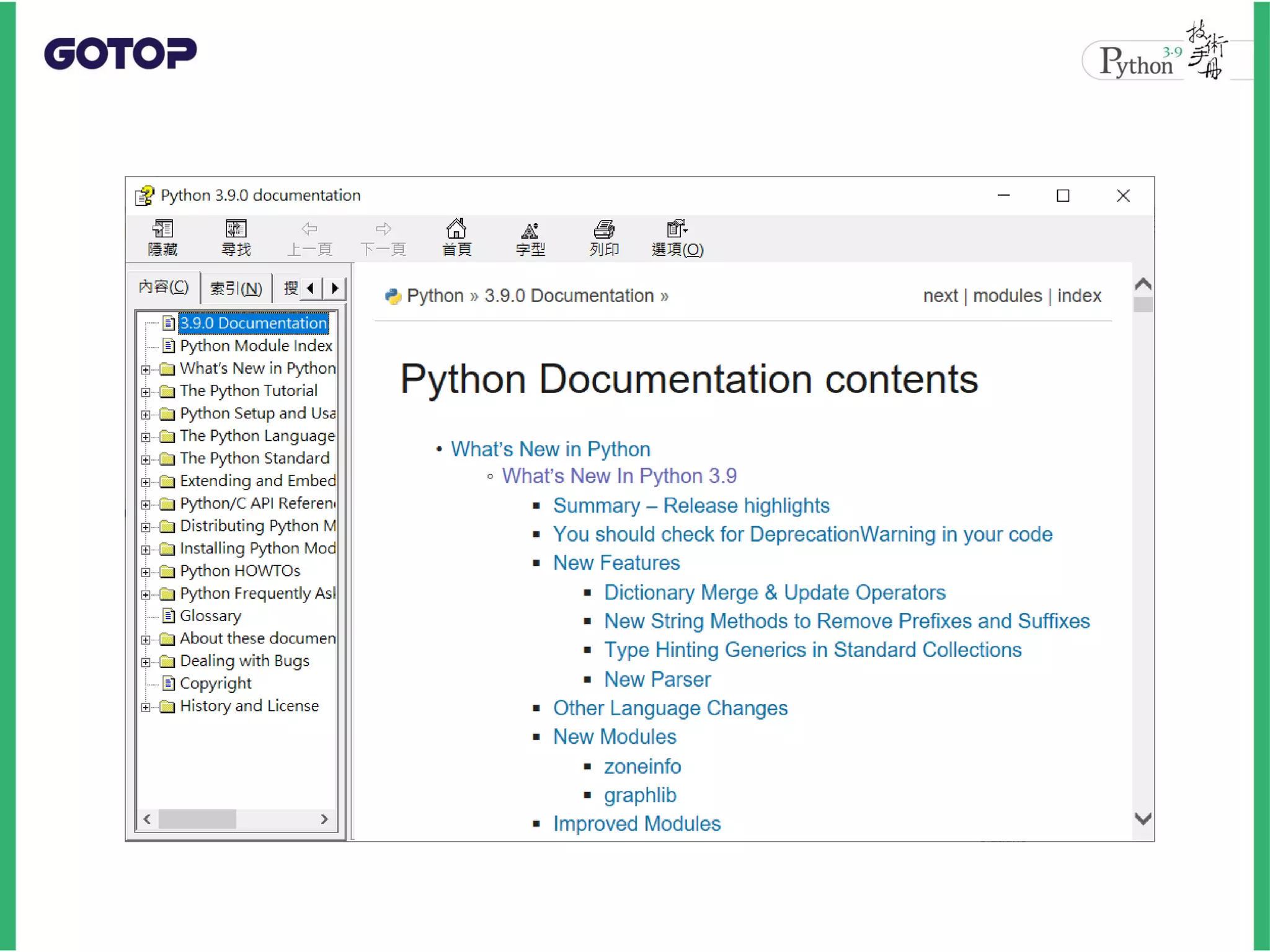Click the page icon beside Python Module Index
Image resolution: width=1270 pixels, height=952 pixels.
tap(168, 345)
